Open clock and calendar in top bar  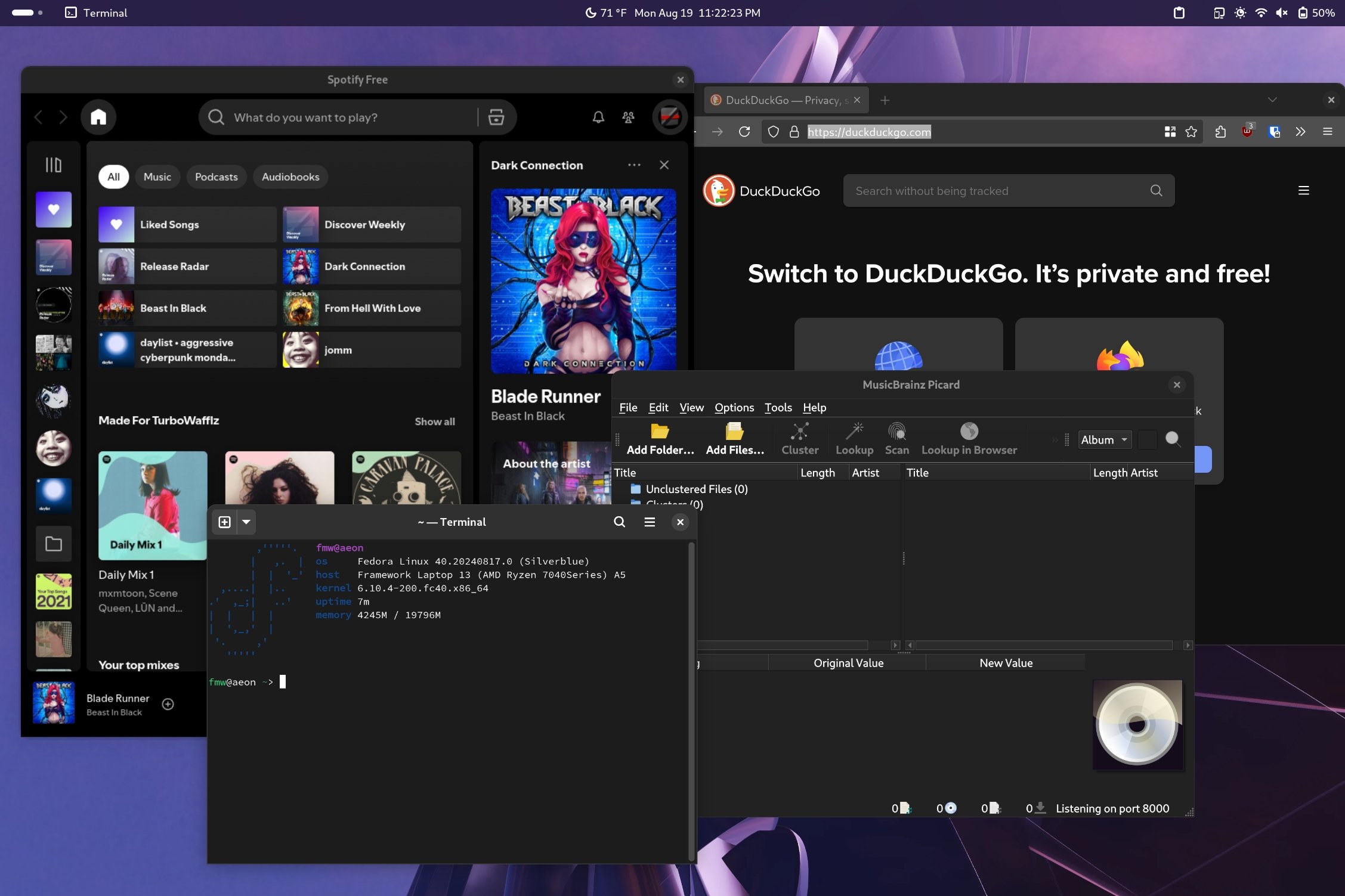(x=697, y=13)
